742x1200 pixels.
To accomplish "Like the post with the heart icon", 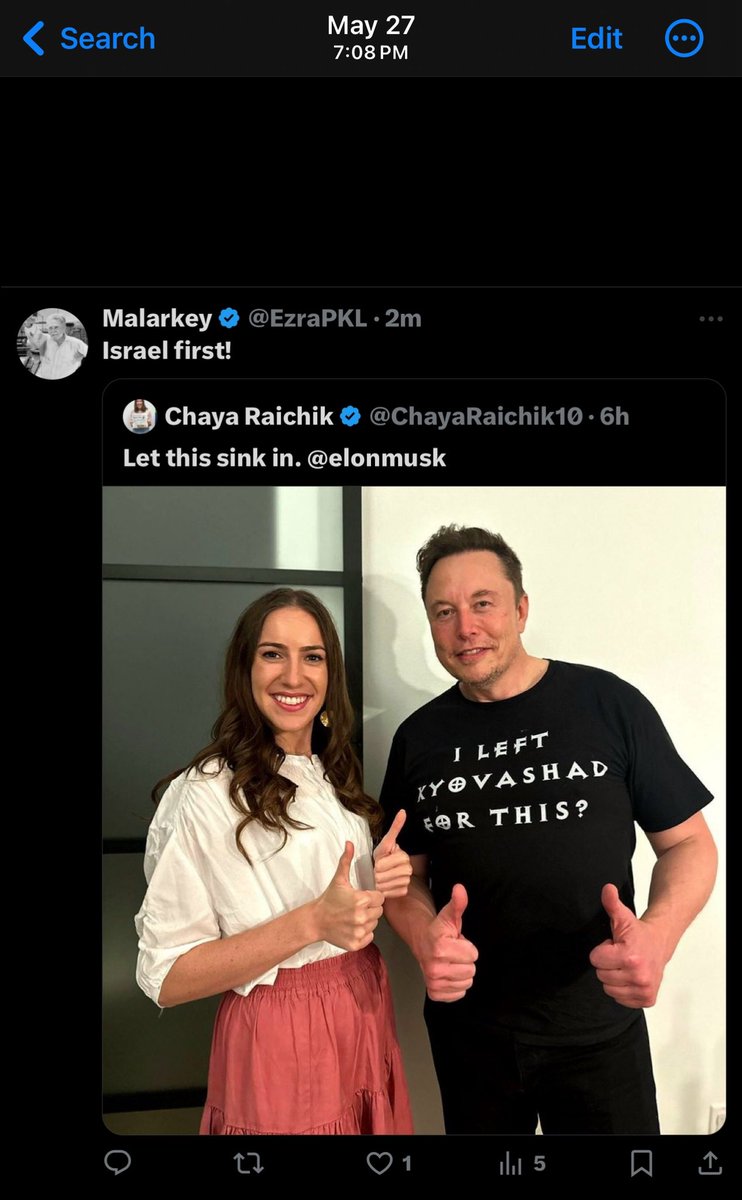I will pos(379,1162).
